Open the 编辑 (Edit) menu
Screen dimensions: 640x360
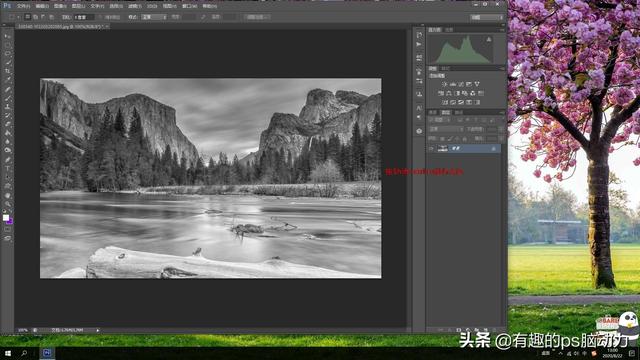42,6
